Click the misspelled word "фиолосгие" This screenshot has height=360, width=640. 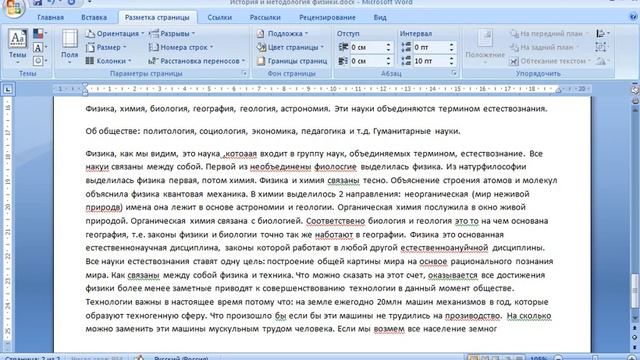[x=335, y=167]
